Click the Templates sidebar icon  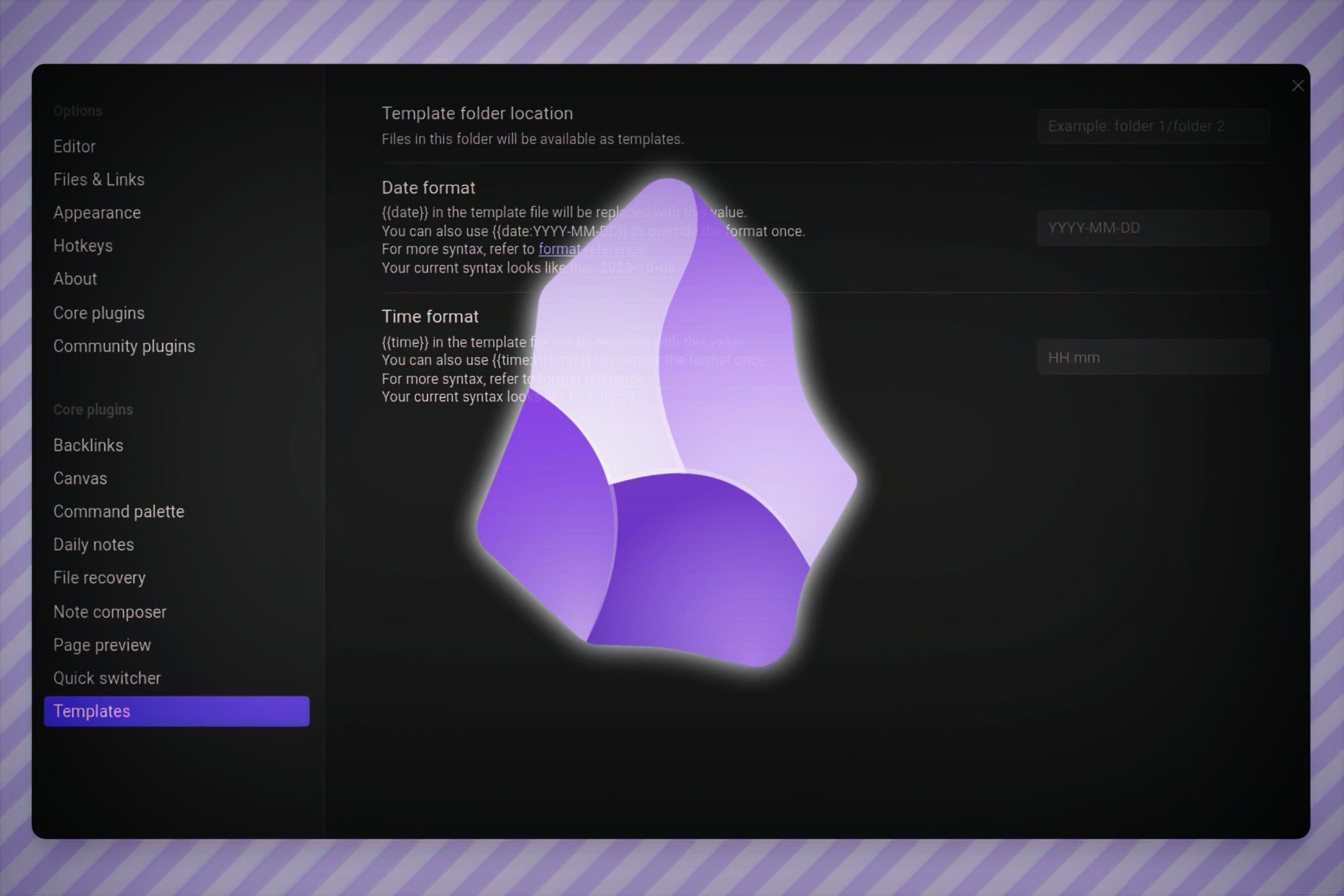click(177, 710)
